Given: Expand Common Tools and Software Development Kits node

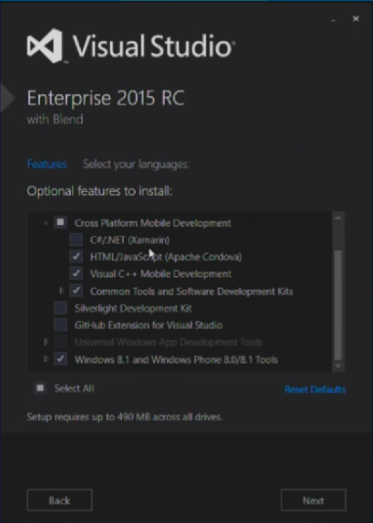Looking at the screenshot, I should point(61,291).
